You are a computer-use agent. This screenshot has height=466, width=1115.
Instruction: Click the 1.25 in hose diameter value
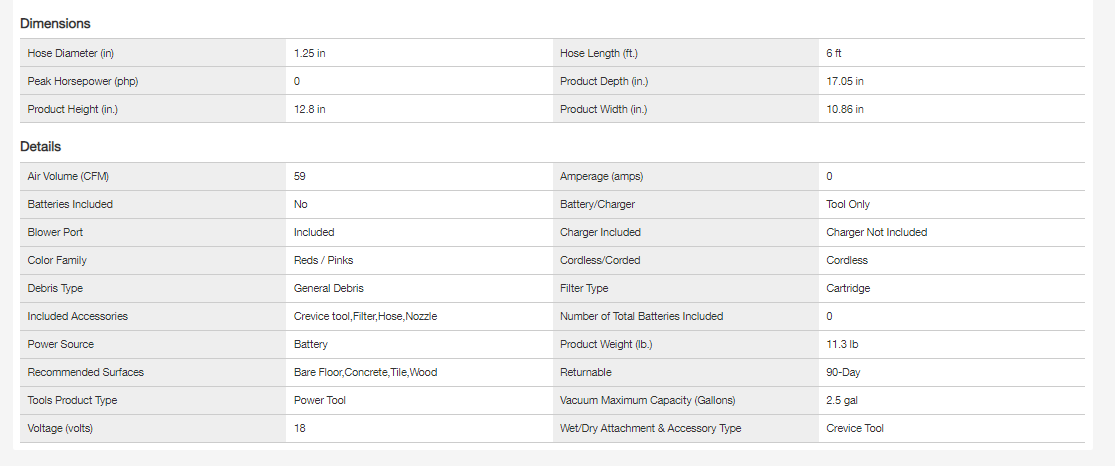[x=309, y=53]
